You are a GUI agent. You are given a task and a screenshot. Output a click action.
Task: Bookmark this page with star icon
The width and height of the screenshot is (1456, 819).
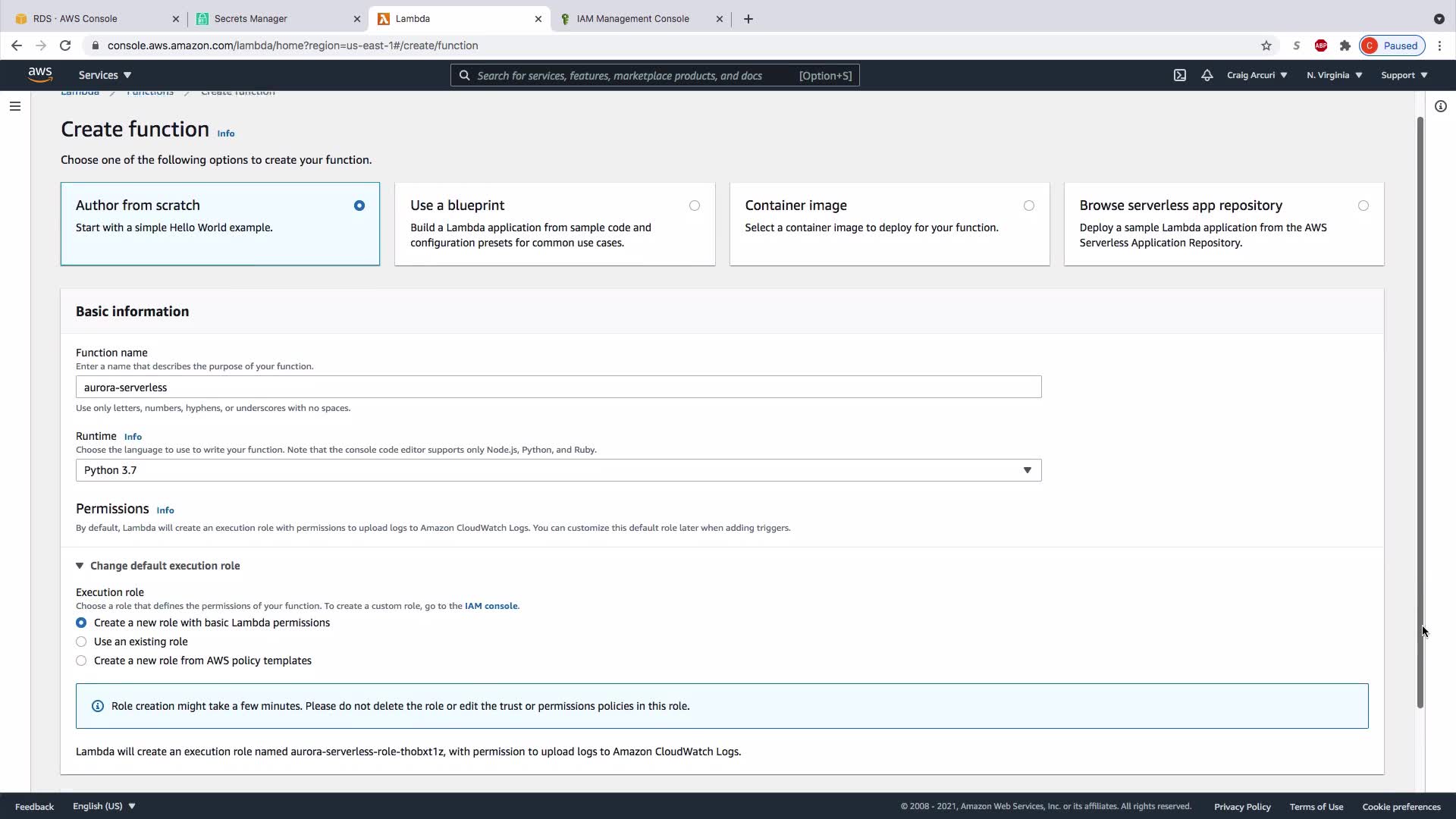coord(1266,45)
